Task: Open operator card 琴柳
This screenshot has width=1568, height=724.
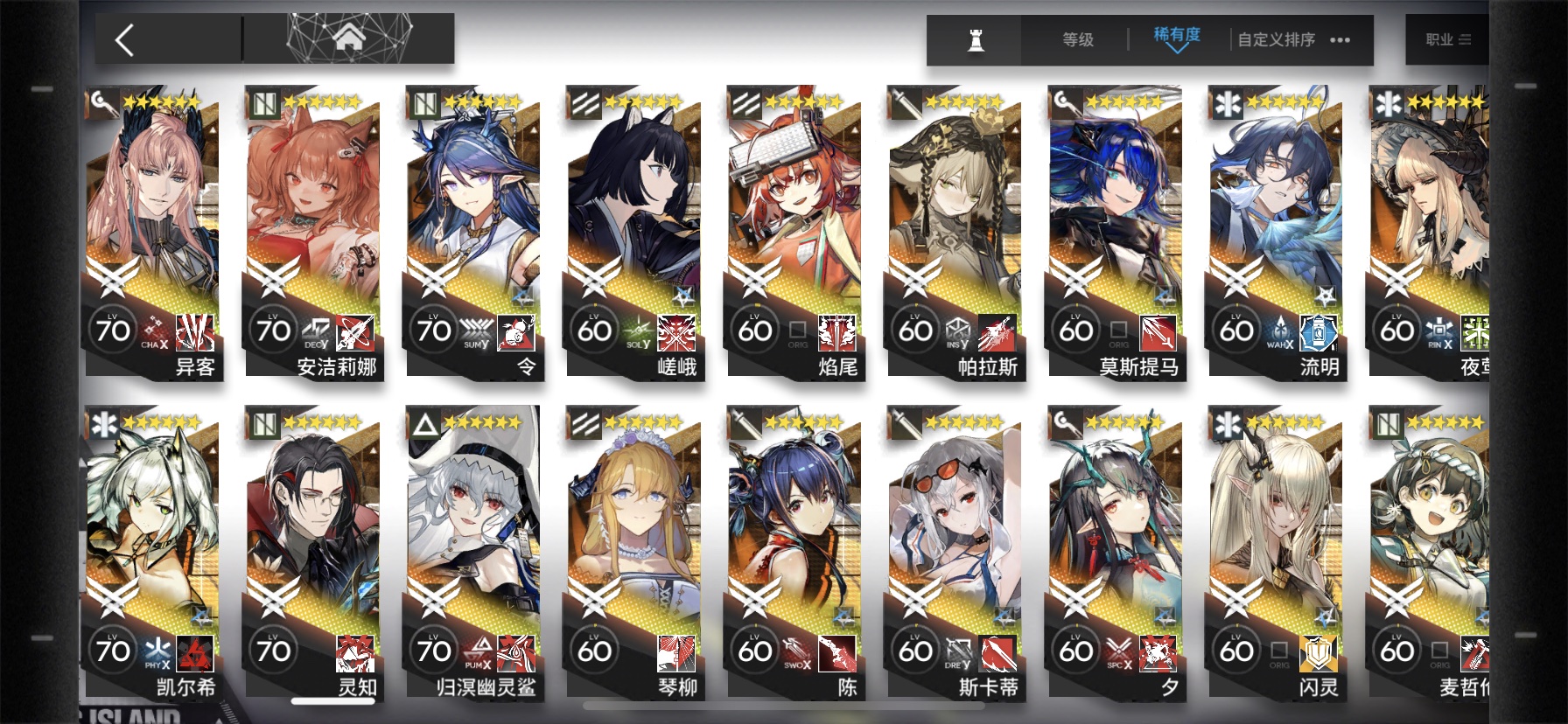Action: [x=634, y=553]
